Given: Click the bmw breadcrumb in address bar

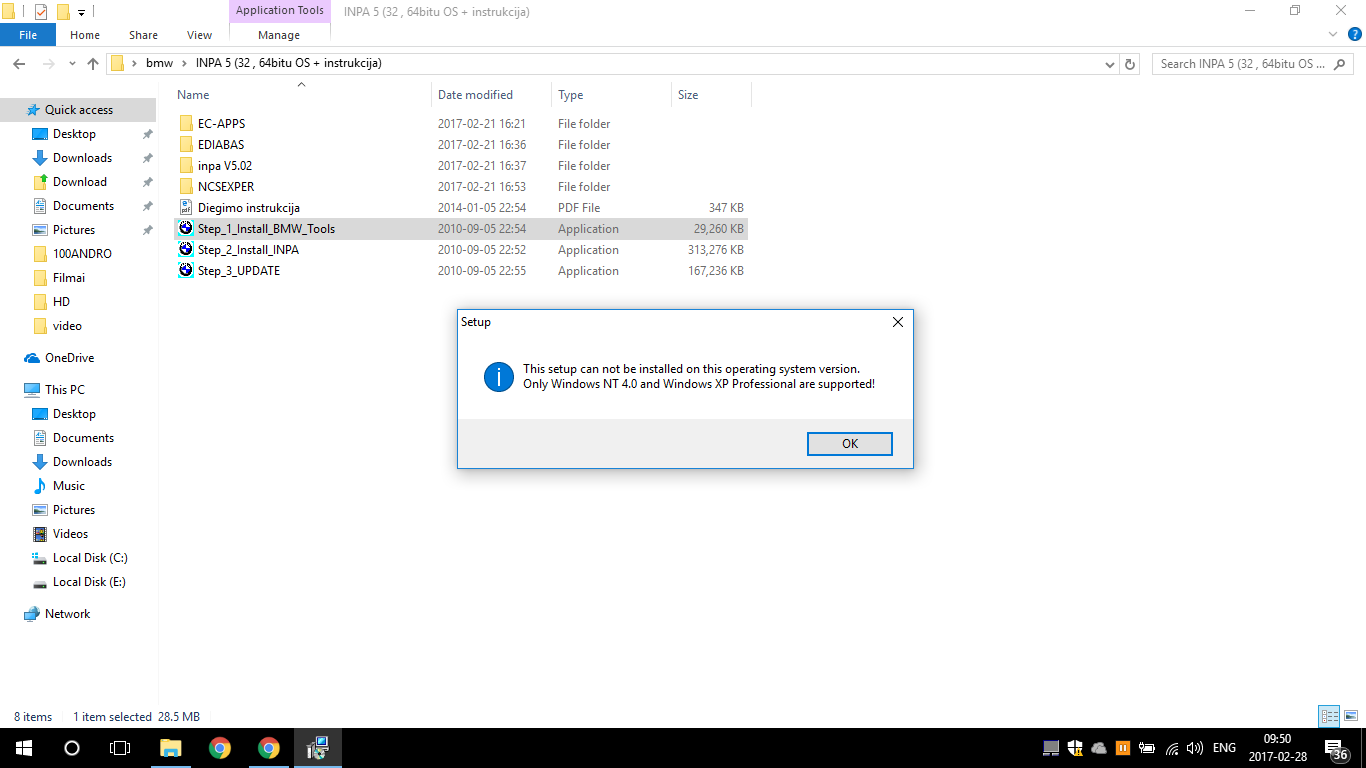Looking at the screenshot, I should (x=159, y=63).
